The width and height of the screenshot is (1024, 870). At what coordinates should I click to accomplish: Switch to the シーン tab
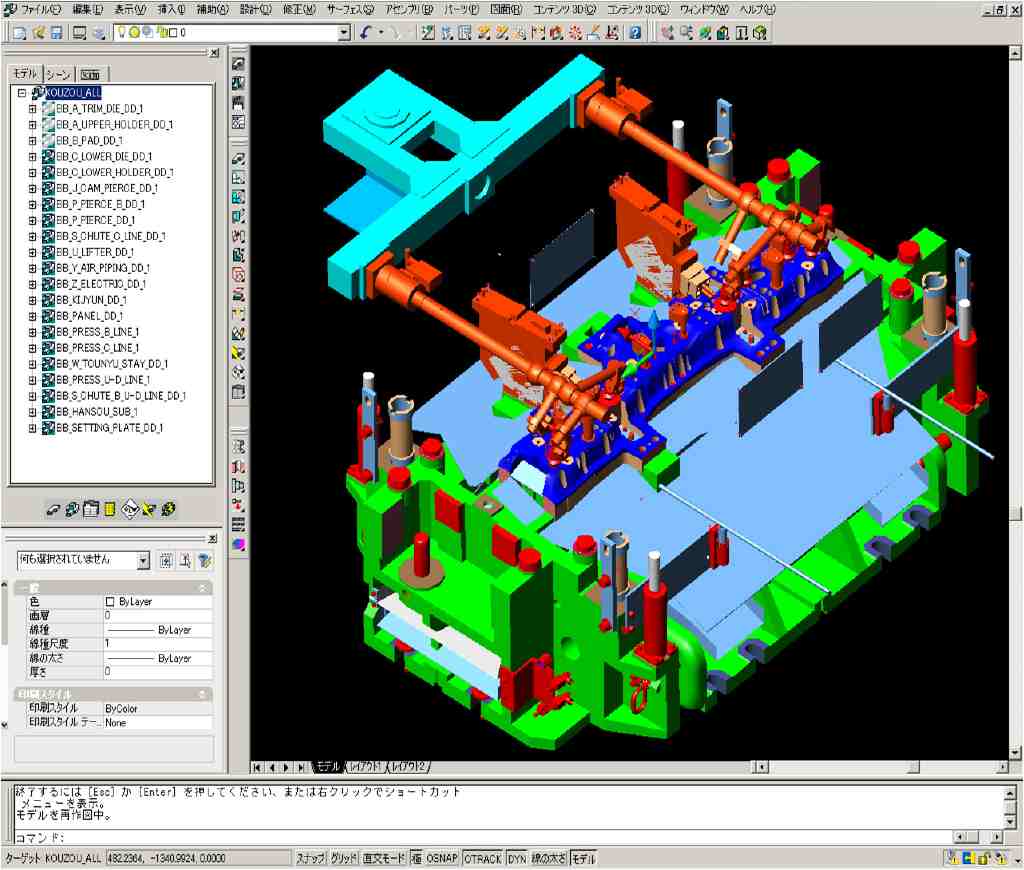pyautogui.click(x=58, y=75)
